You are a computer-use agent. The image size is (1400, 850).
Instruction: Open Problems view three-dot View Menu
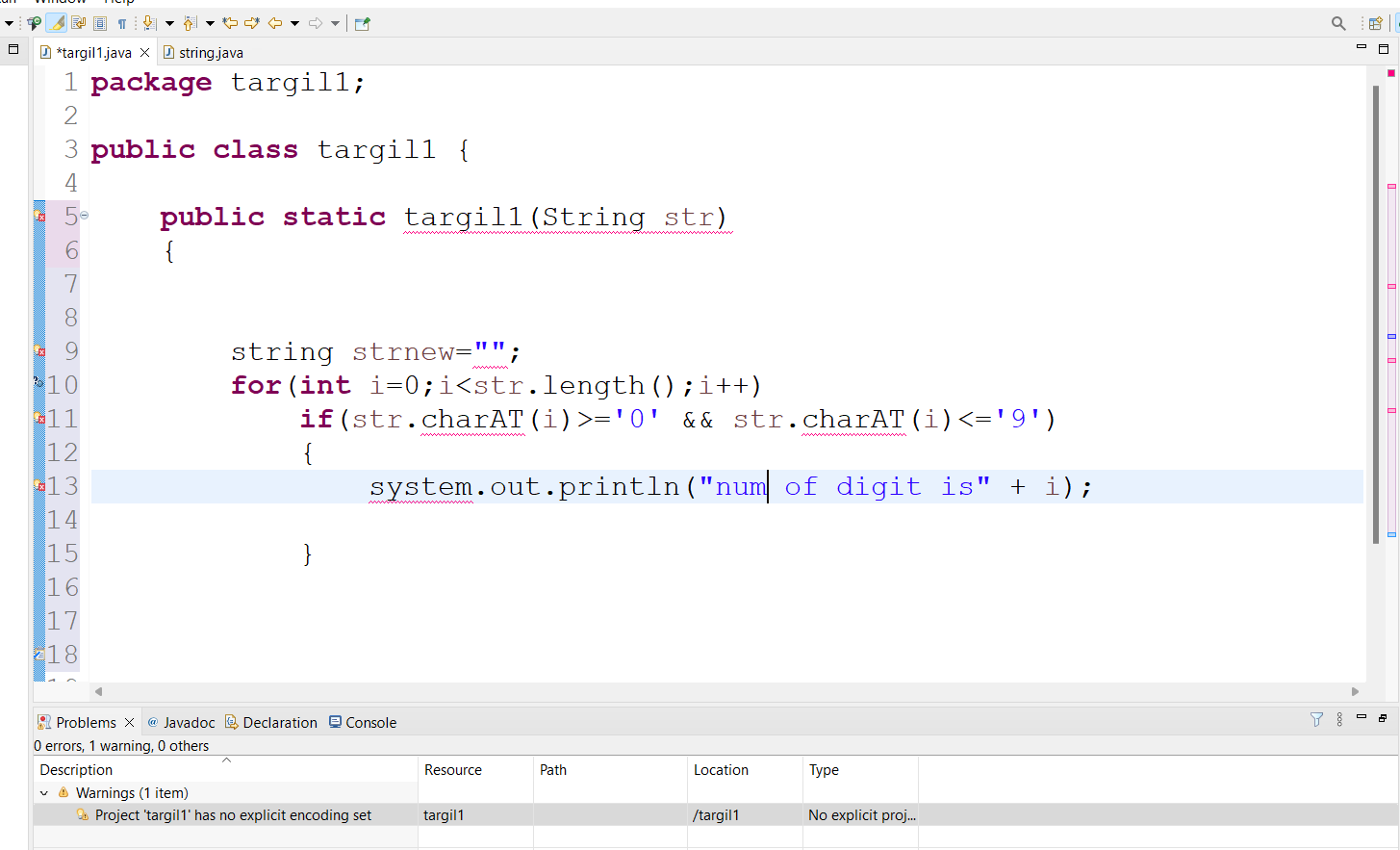point(1339,719)
